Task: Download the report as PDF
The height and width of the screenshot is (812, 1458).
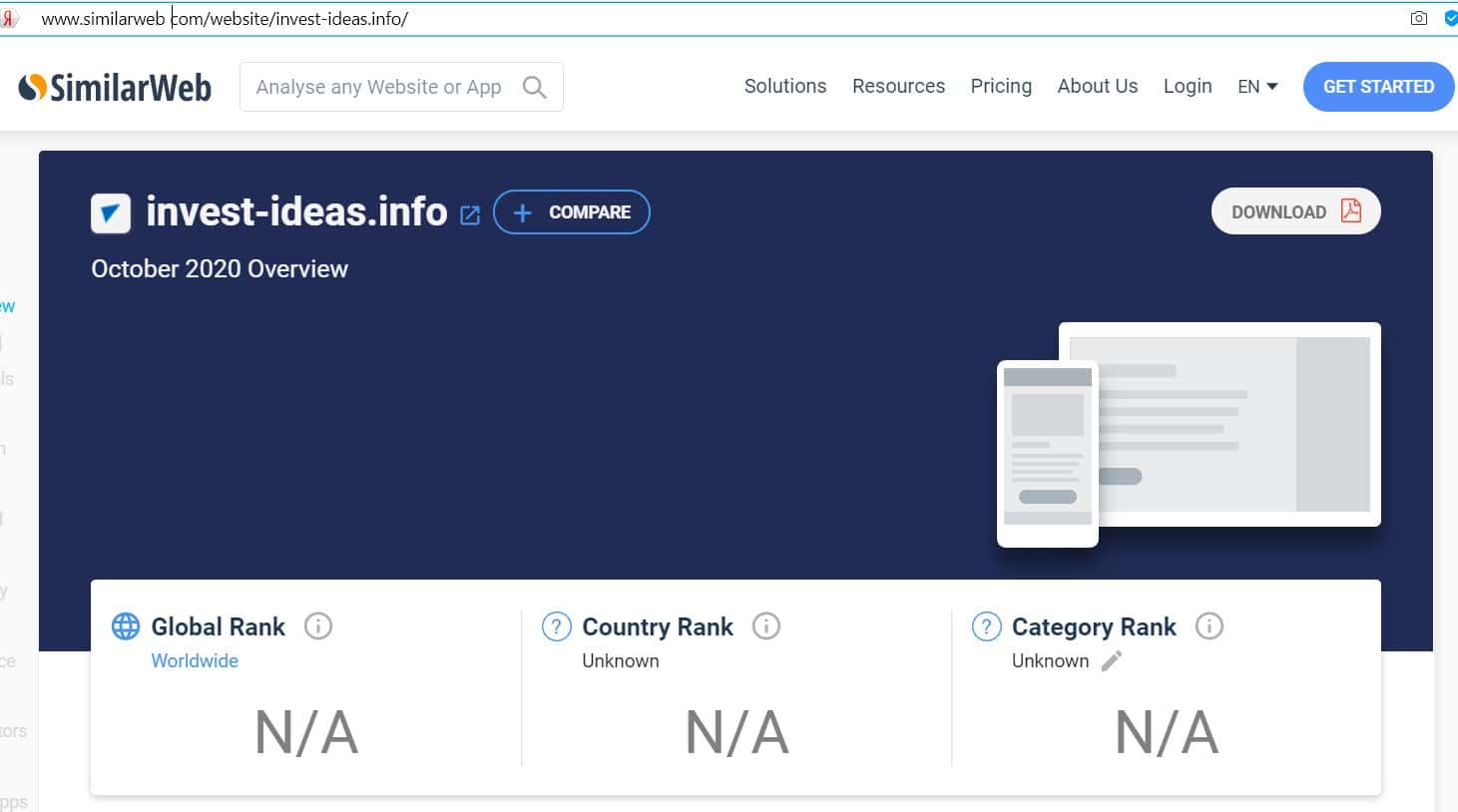Action: [1295, 211]
